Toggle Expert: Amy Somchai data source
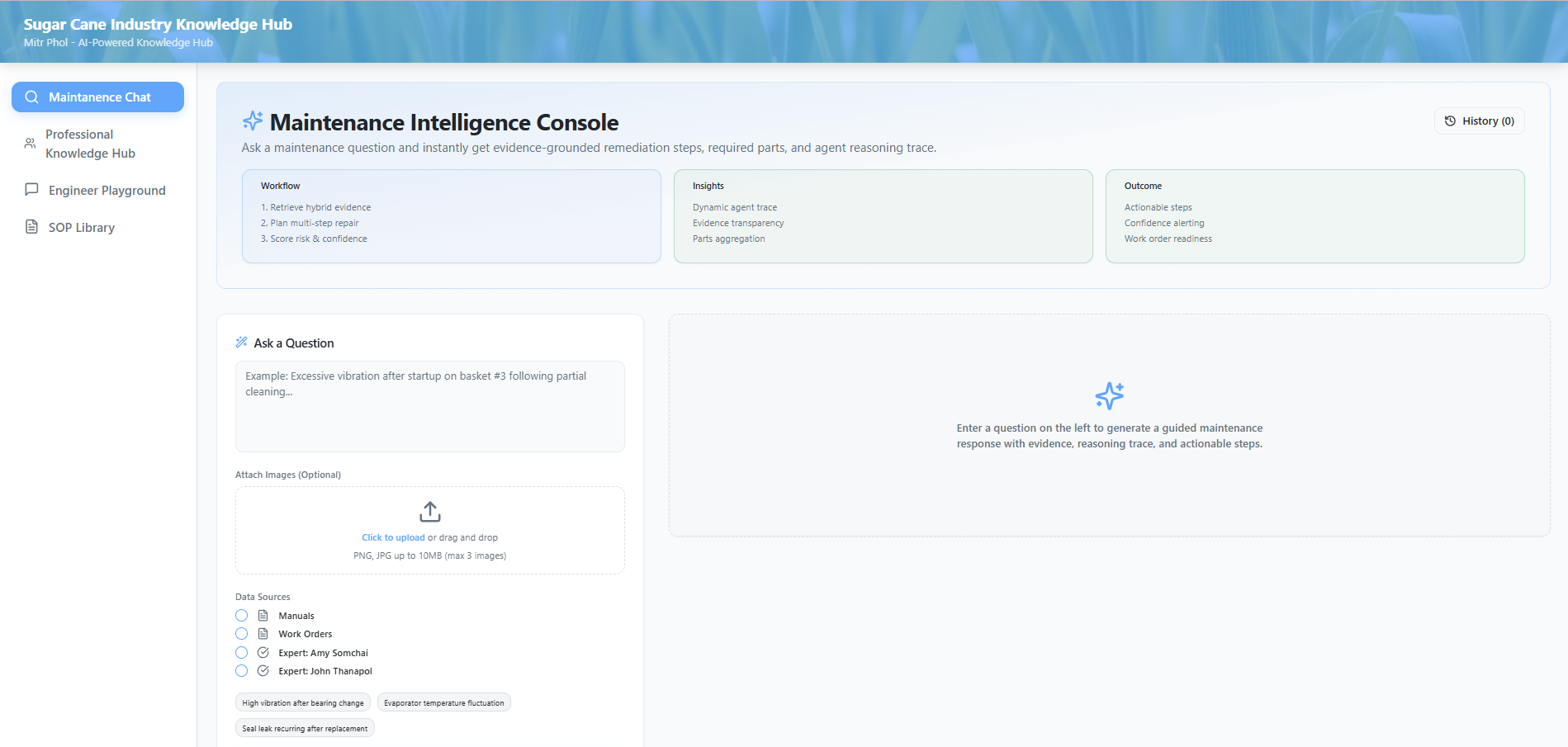The width and height of the screenshot is (1568, 747). pos(242,653)
